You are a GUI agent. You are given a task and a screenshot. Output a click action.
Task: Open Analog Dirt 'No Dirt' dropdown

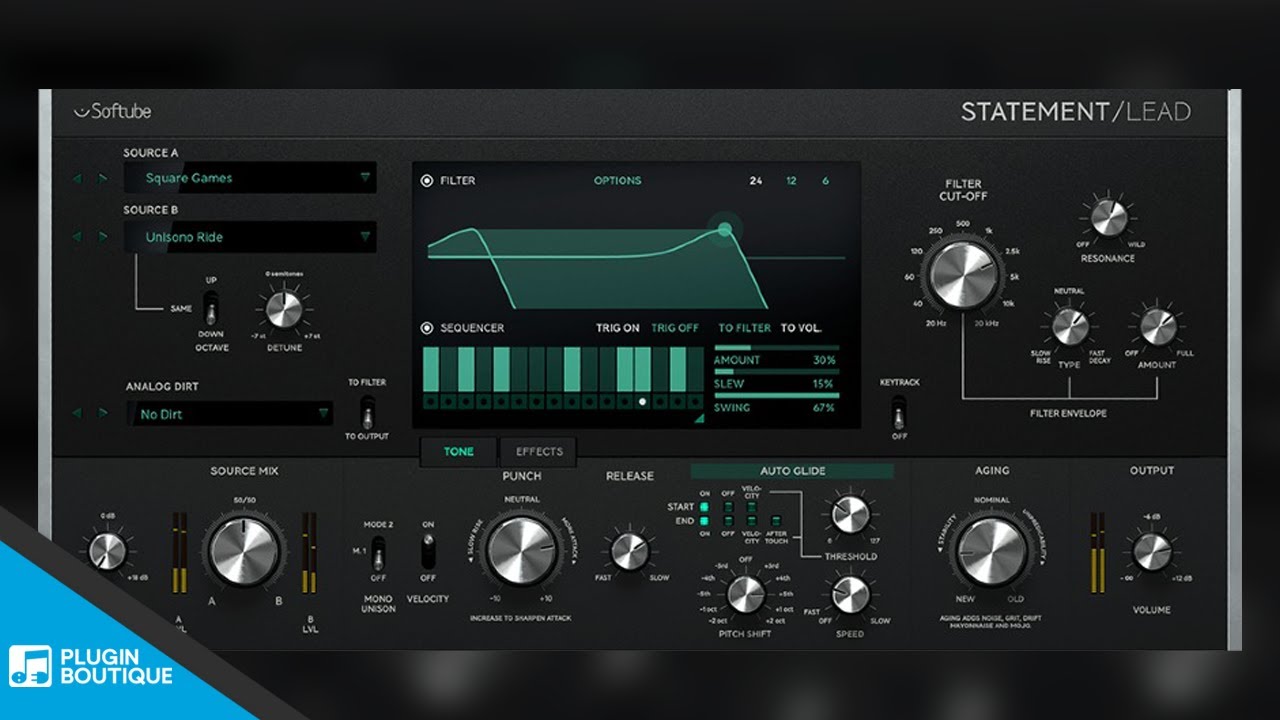click(230, 414)
